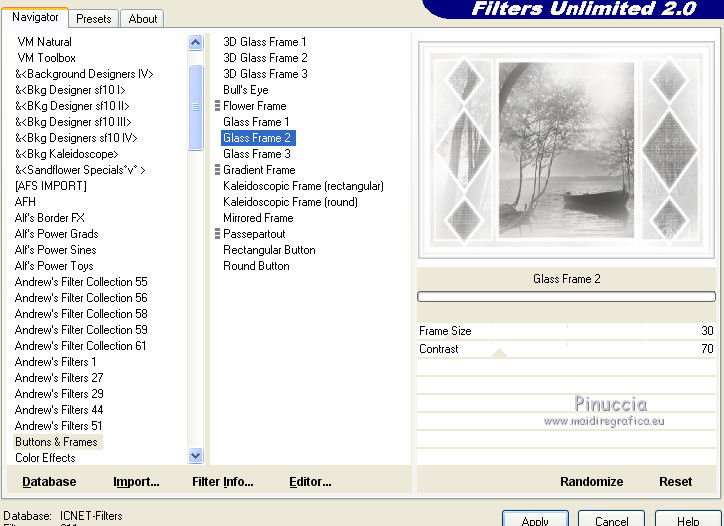This screenshot has width=724, height=526.
Task: Open the About tab
Action: click(143, 19)
